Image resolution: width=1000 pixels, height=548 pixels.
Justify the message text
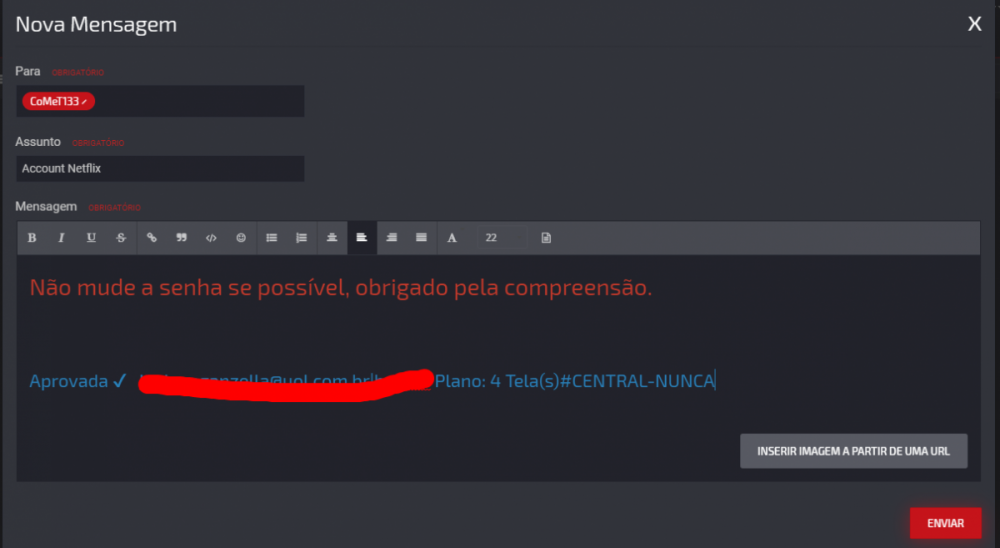tap(422, 238)
